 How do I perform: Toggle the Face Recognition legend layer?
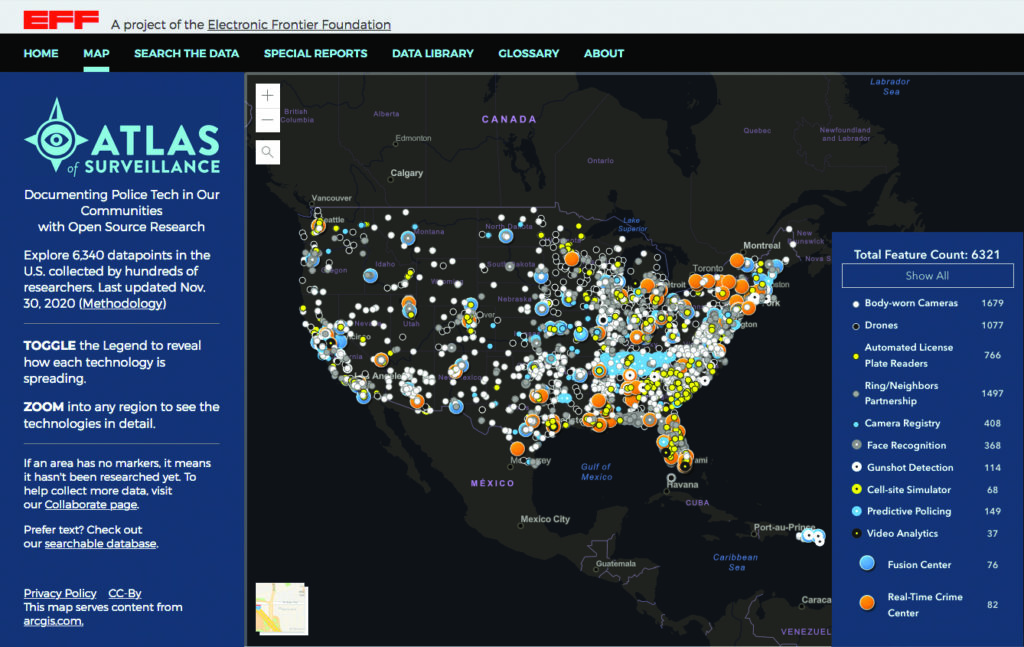point(905,445)
